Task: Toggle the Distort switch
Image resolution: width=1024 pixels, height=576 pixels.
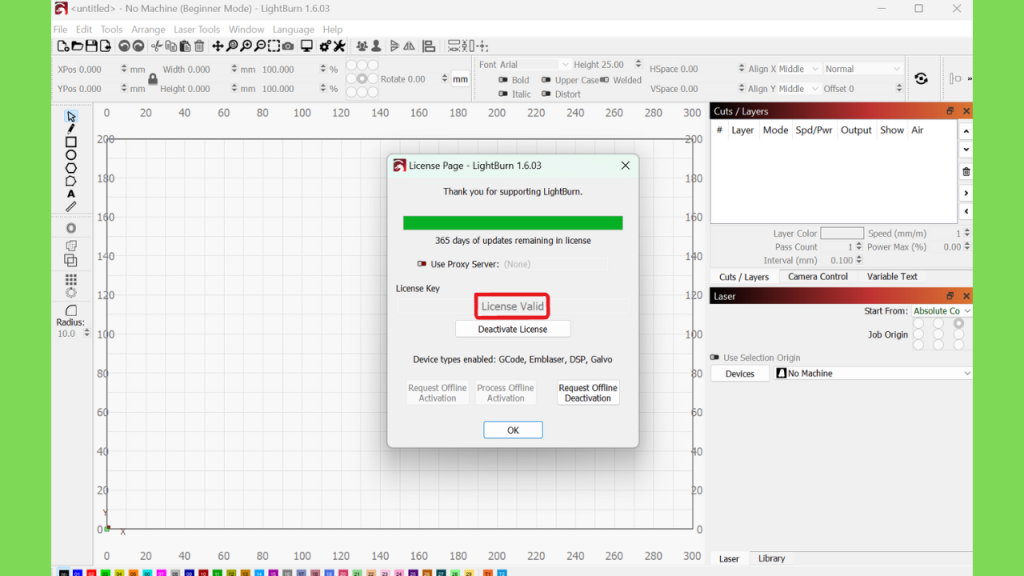Action: pyautogui.click(x=546, y=94)
